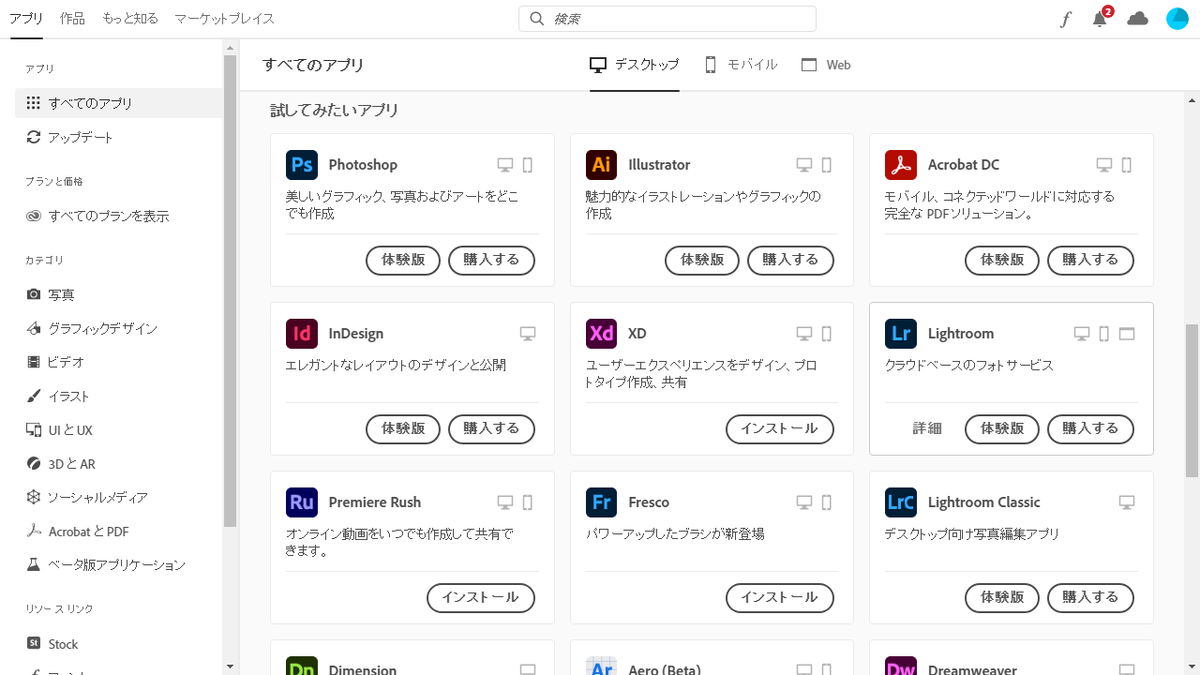Click the 写真 camera icon in sidebar
This screenshot has height=675, width=1200.
click(34, 295)
